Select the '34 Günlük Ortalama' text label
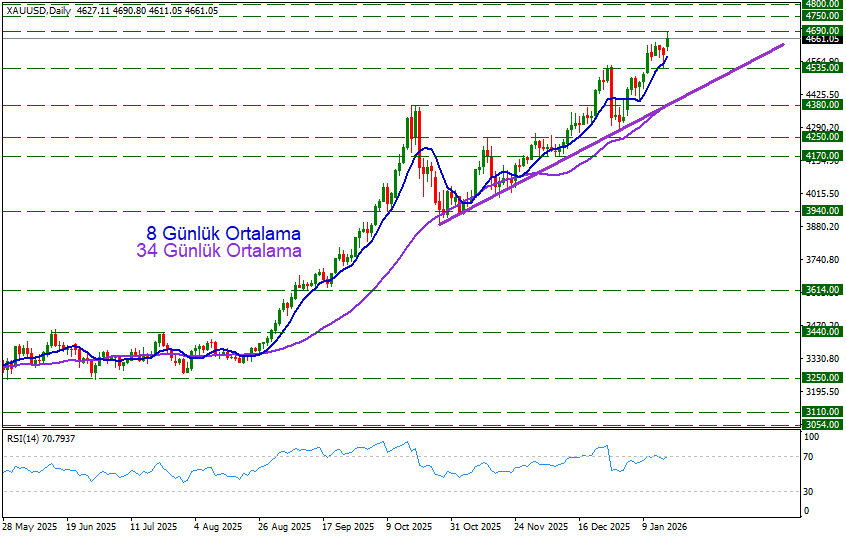The width and height of the screenshot is (846, 538). coord(218,251)
